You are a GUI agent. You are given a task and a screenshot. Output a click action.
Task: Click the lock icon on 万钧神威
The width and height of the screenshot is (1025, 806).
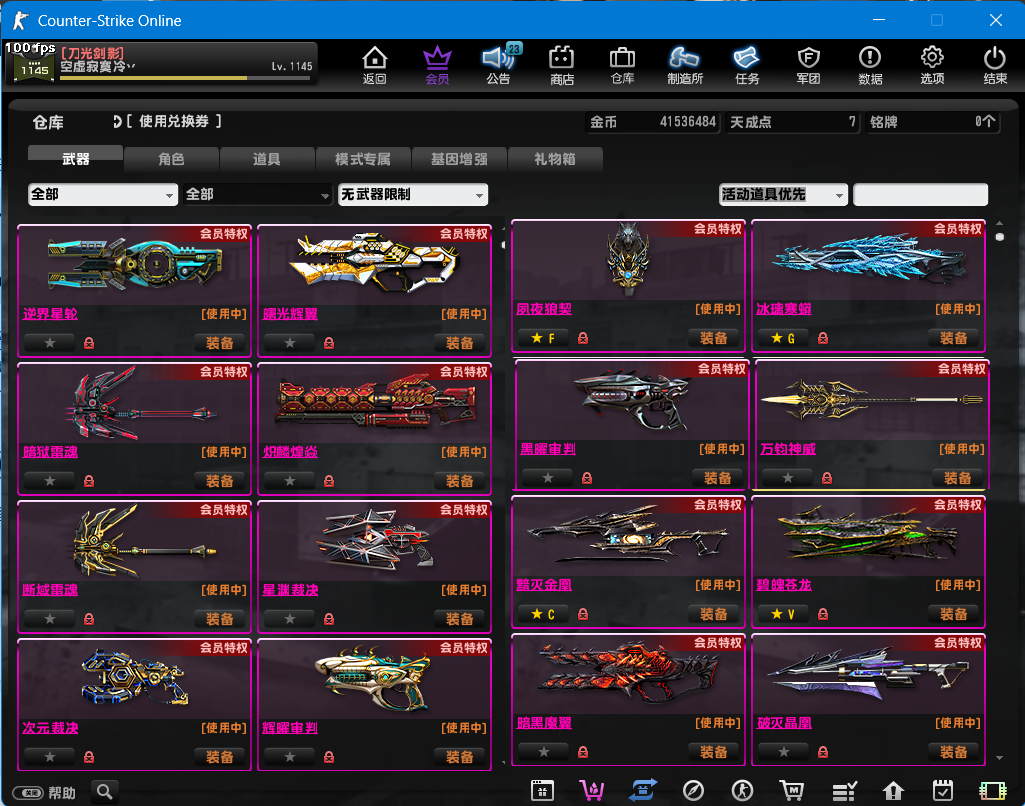pos(827,479)
